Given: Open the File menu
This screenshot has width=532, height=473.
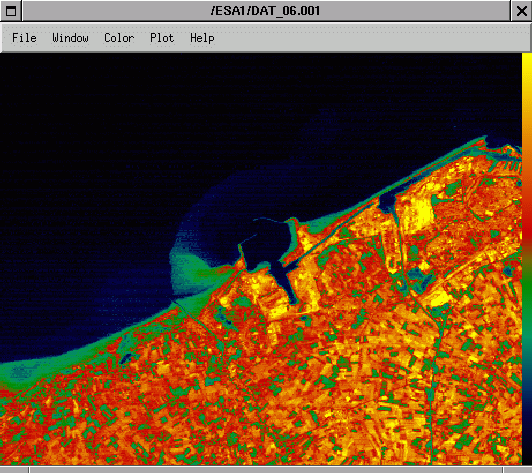Looking at the screenshot, I should [24, 38].
